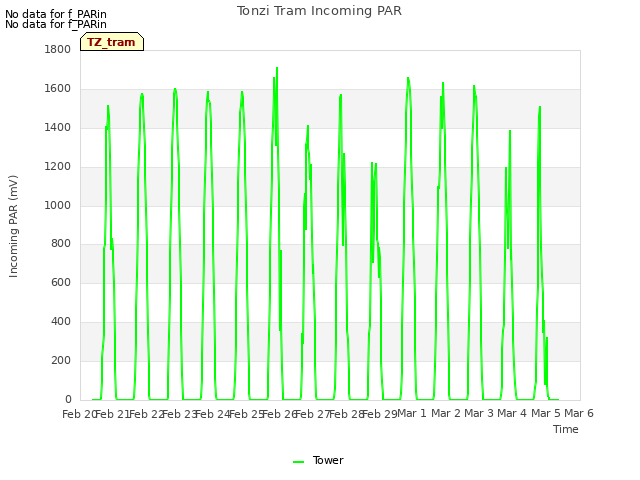The image size is (640, 480).
Task: Click the Mar 4 date tick label
Action: 512,413
